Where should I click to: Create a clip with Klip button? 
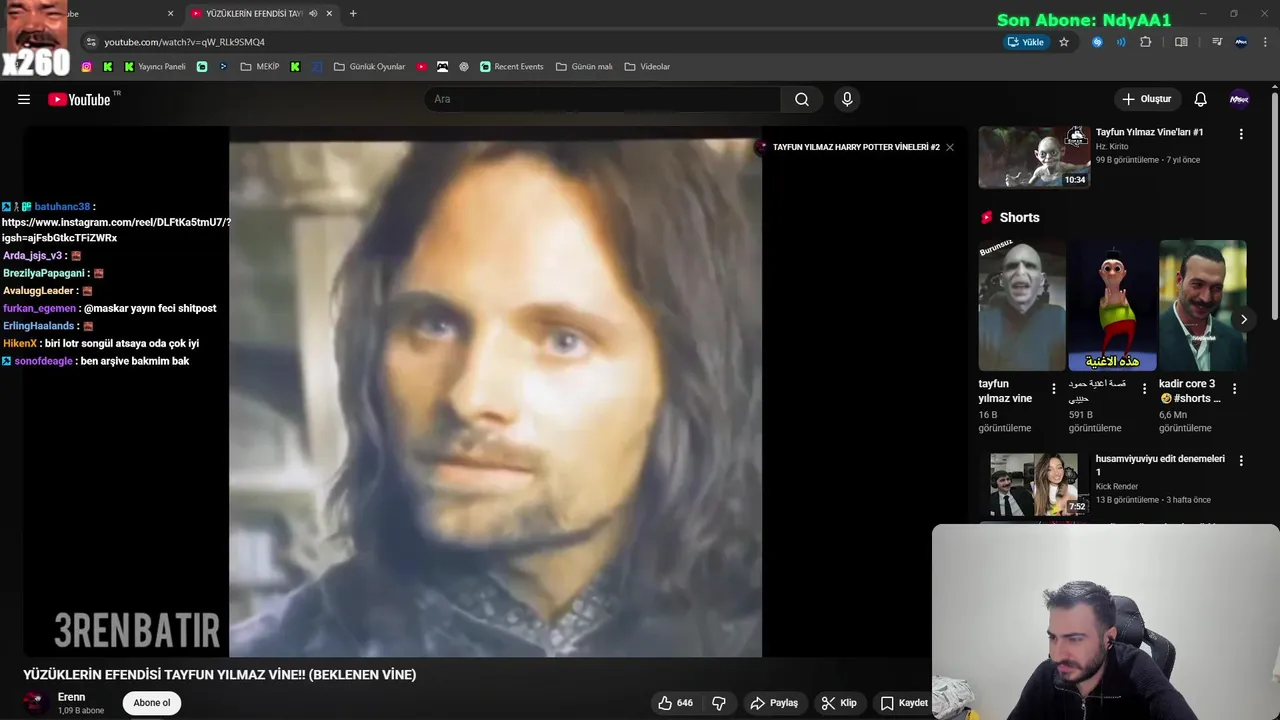(839, 703)
